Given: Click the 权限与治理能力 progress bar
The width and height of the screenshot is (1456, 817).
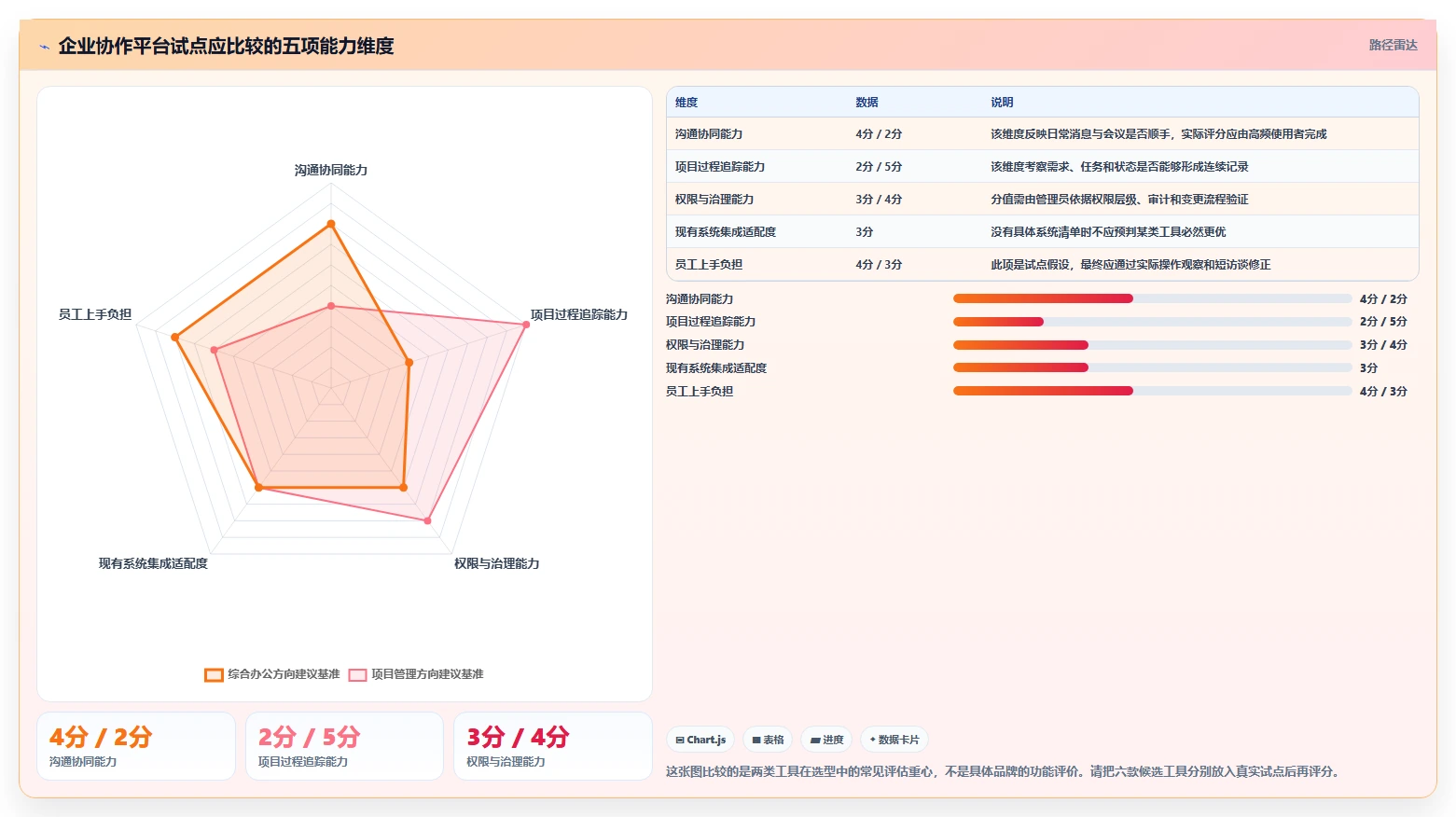Looking at the screenshot, I should 1152,345.
